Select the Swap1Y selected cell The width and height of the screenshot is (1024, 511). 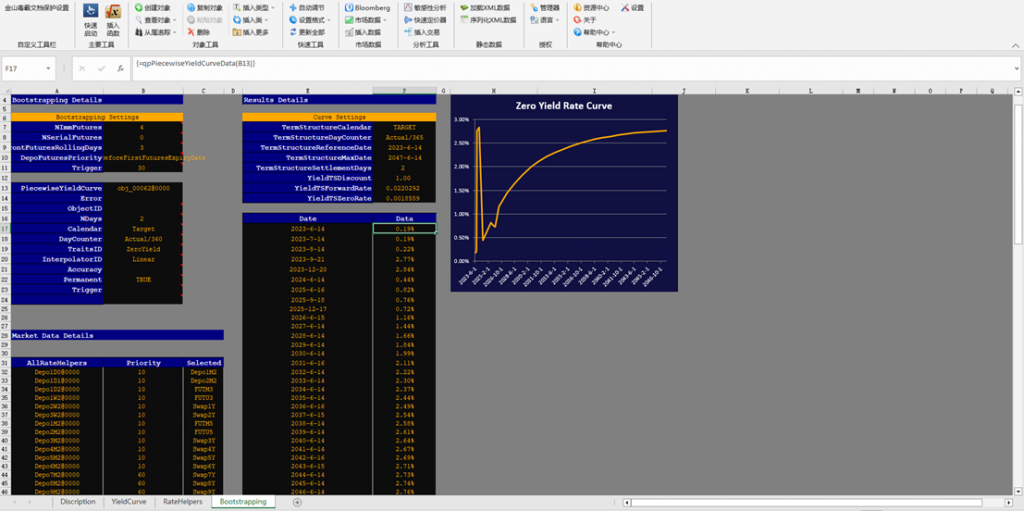(x=204, y=407)
